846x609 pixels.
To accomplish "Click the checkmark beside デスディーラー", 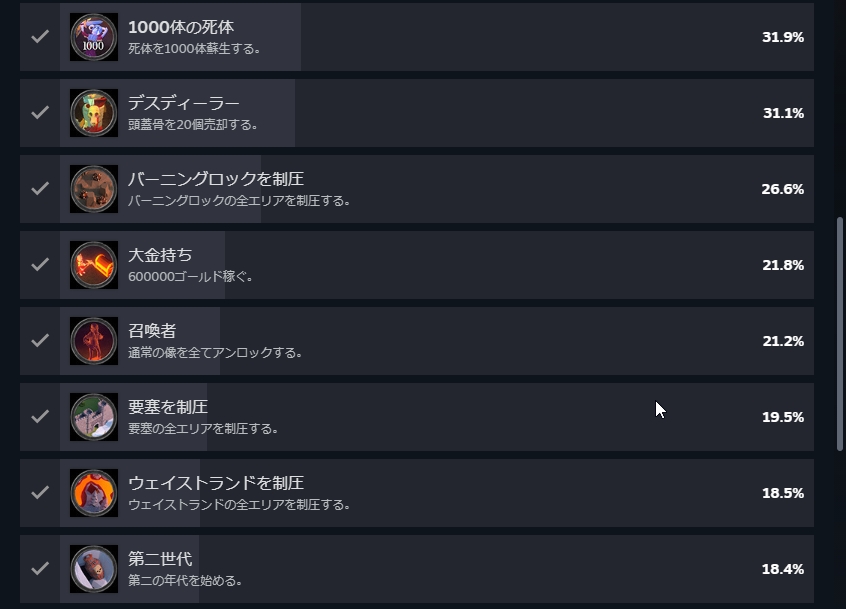I will (x=40, y=113).
